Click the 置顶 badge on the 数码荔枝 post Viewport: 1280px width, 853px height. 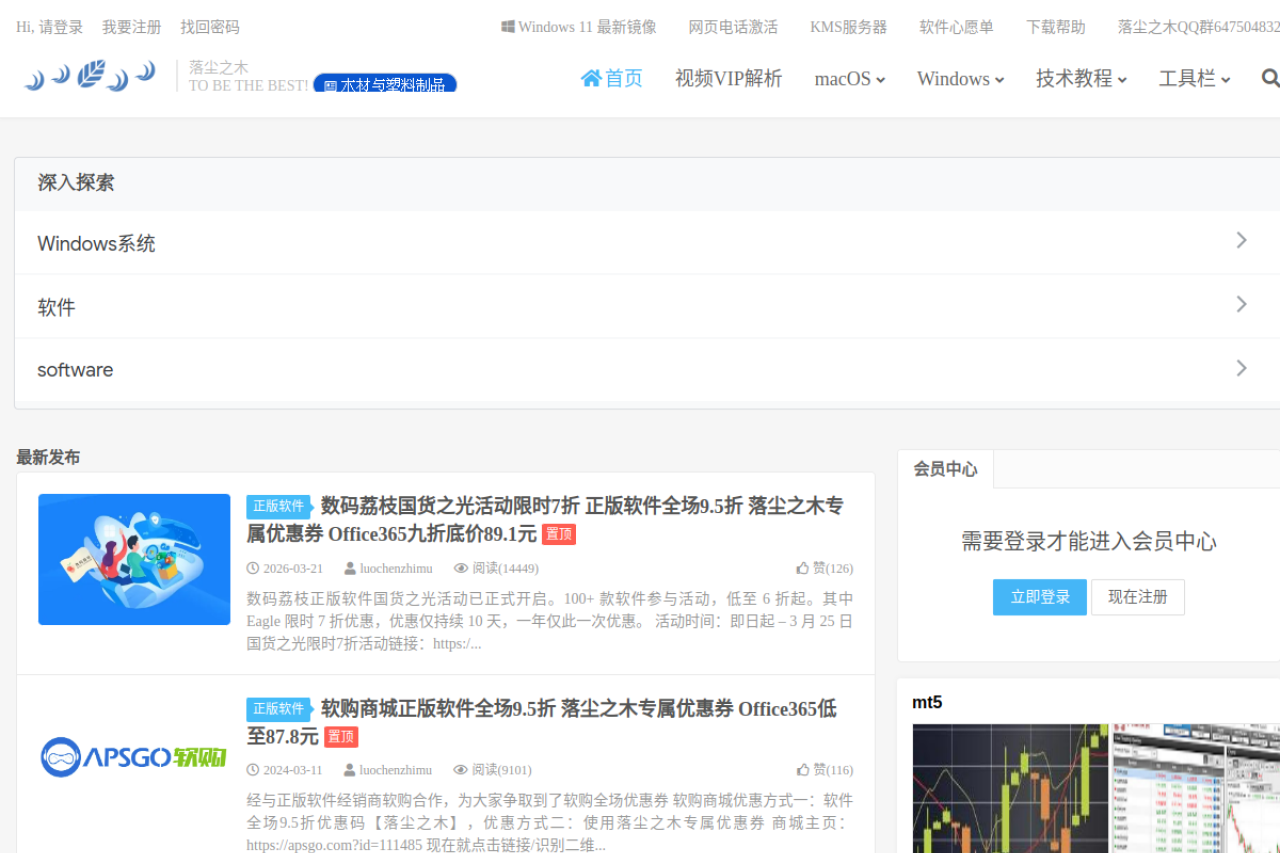(x=559, y=534)
